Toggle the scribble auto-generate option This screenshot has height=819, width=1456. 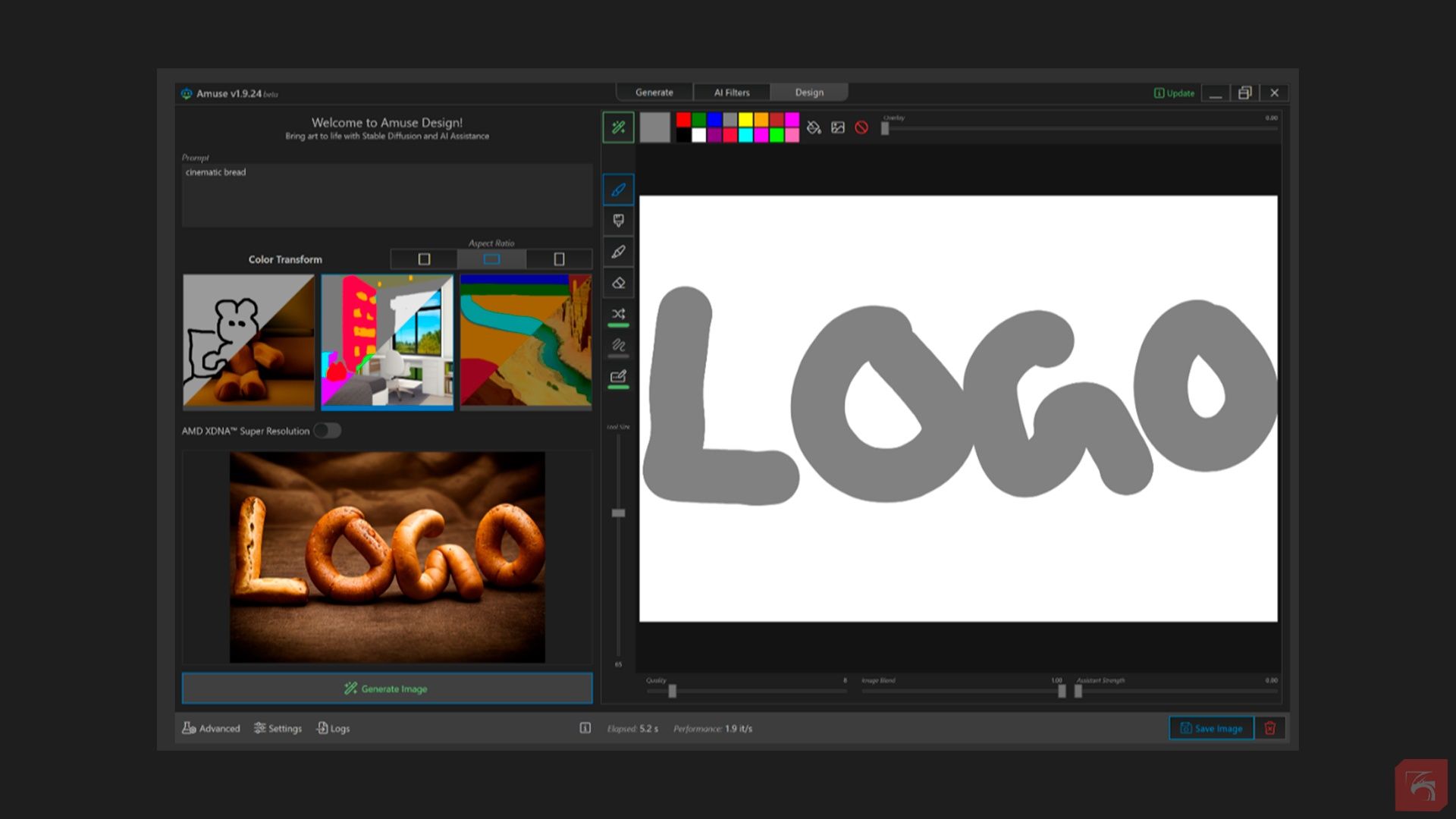pyautogui.click(x=618, y=345)
